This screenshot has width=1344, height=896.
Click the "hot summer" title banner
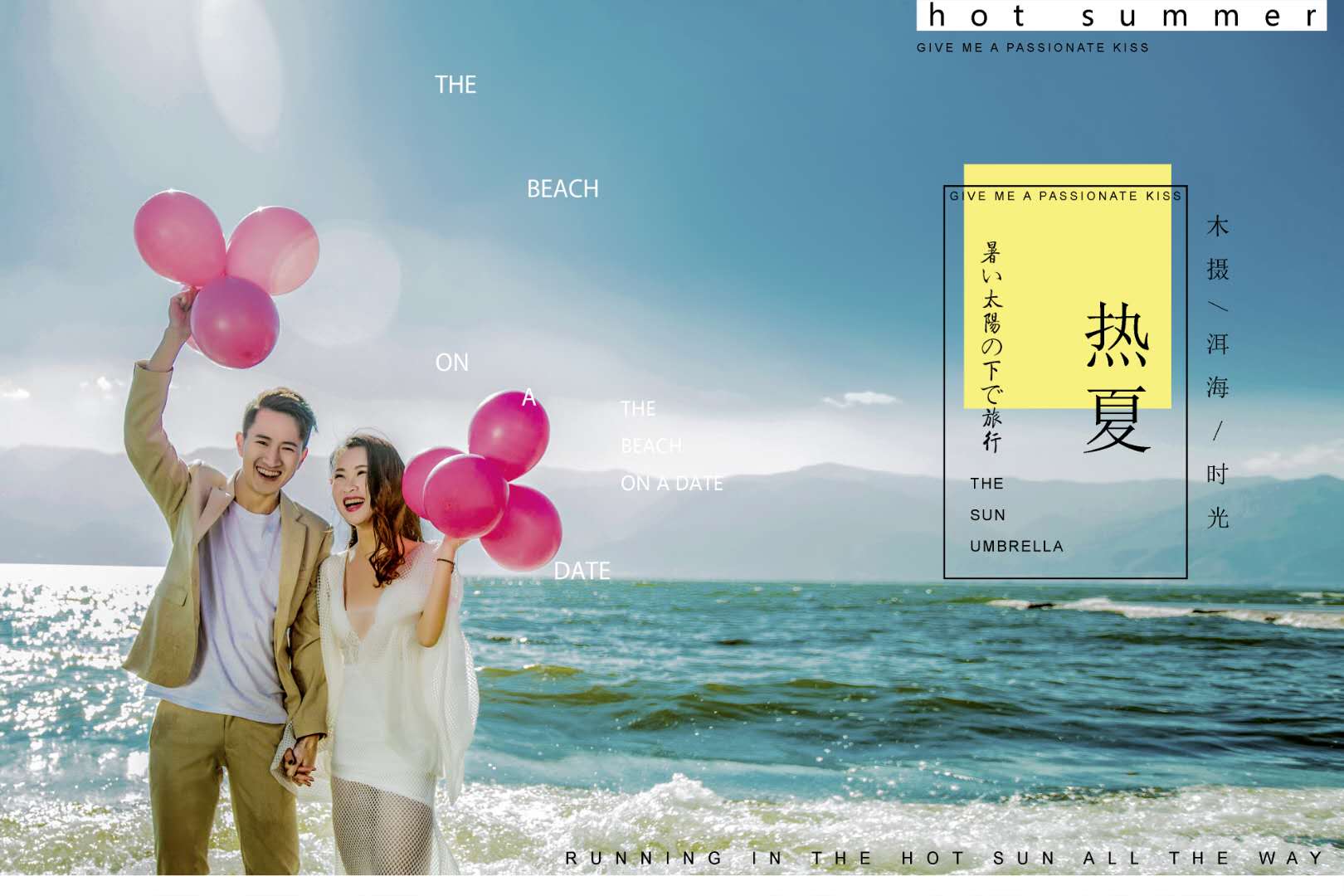pyautogui.click(x=1121, y=16)
